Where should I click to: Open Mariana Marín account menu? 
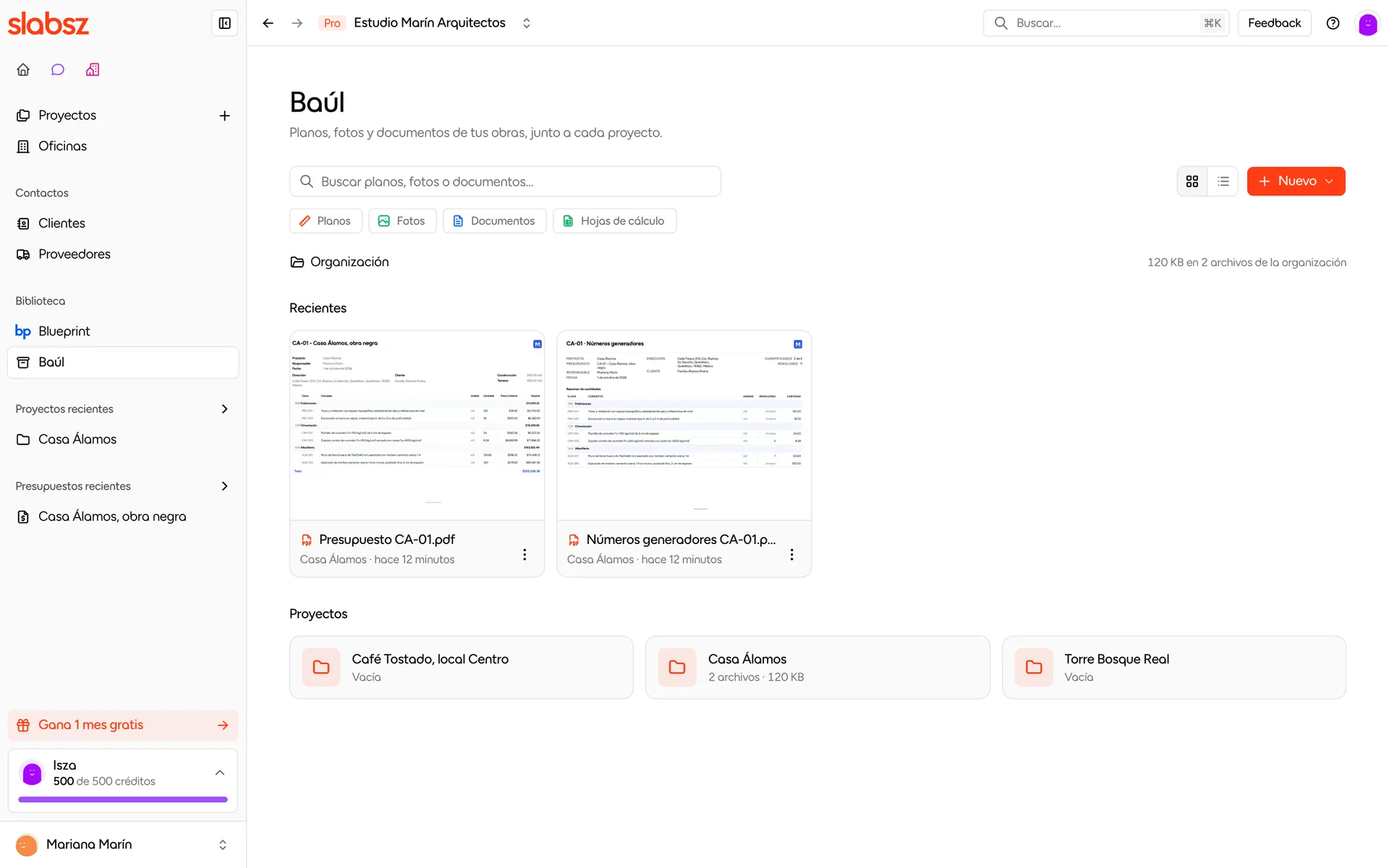(x=123, y=844)
